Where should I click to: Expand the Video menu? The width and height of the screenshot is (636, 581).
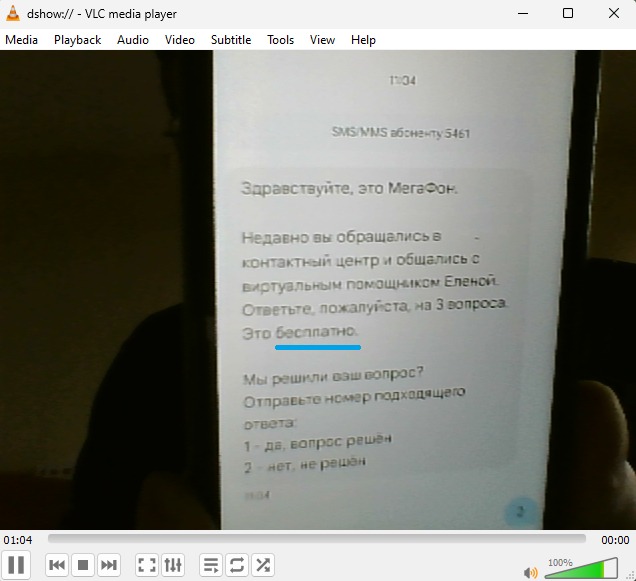[180, 40]
